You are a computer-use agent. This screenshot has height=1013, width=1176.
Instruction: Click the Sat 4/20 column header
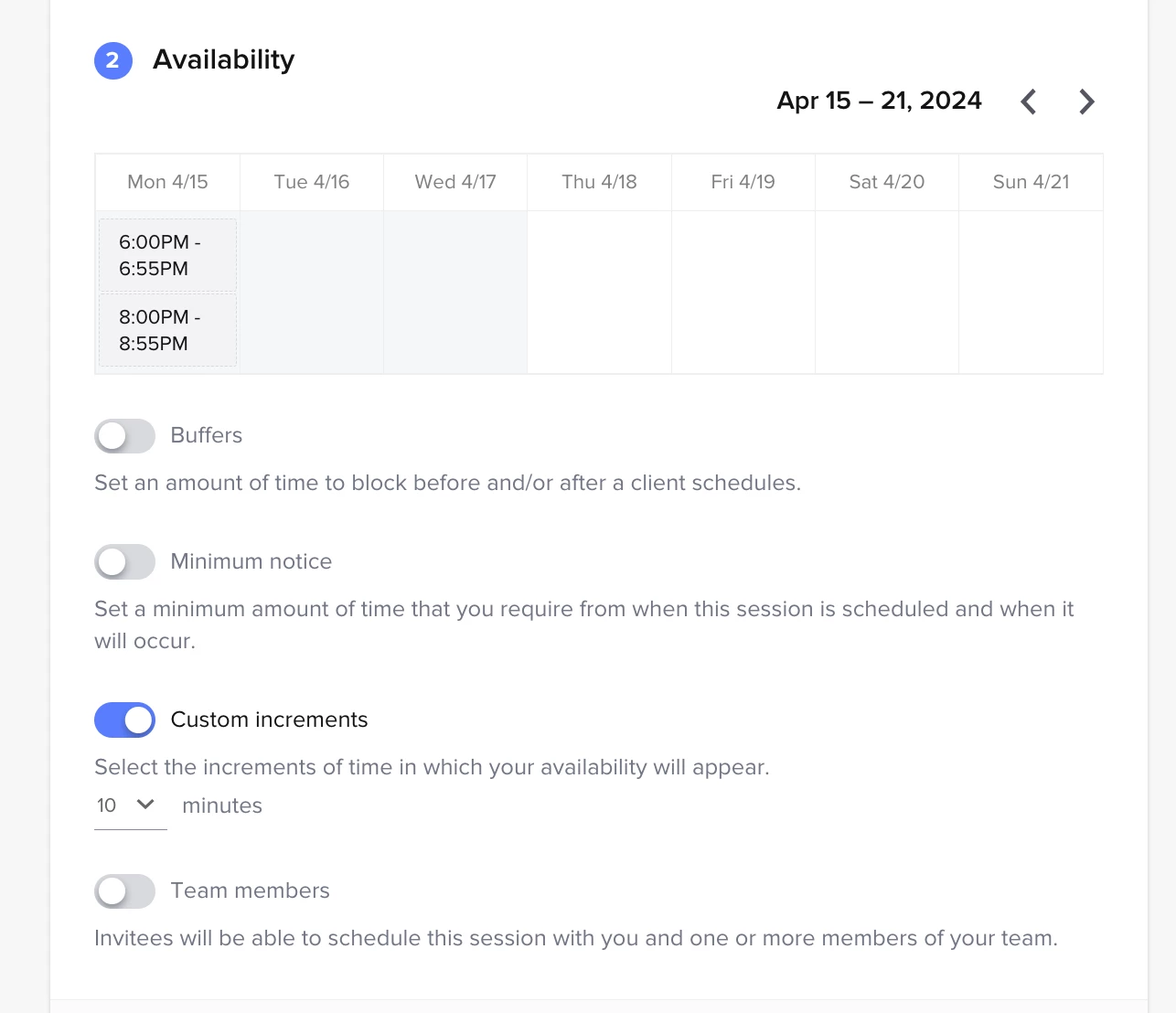pyautogui.click(x=886, y=182)
